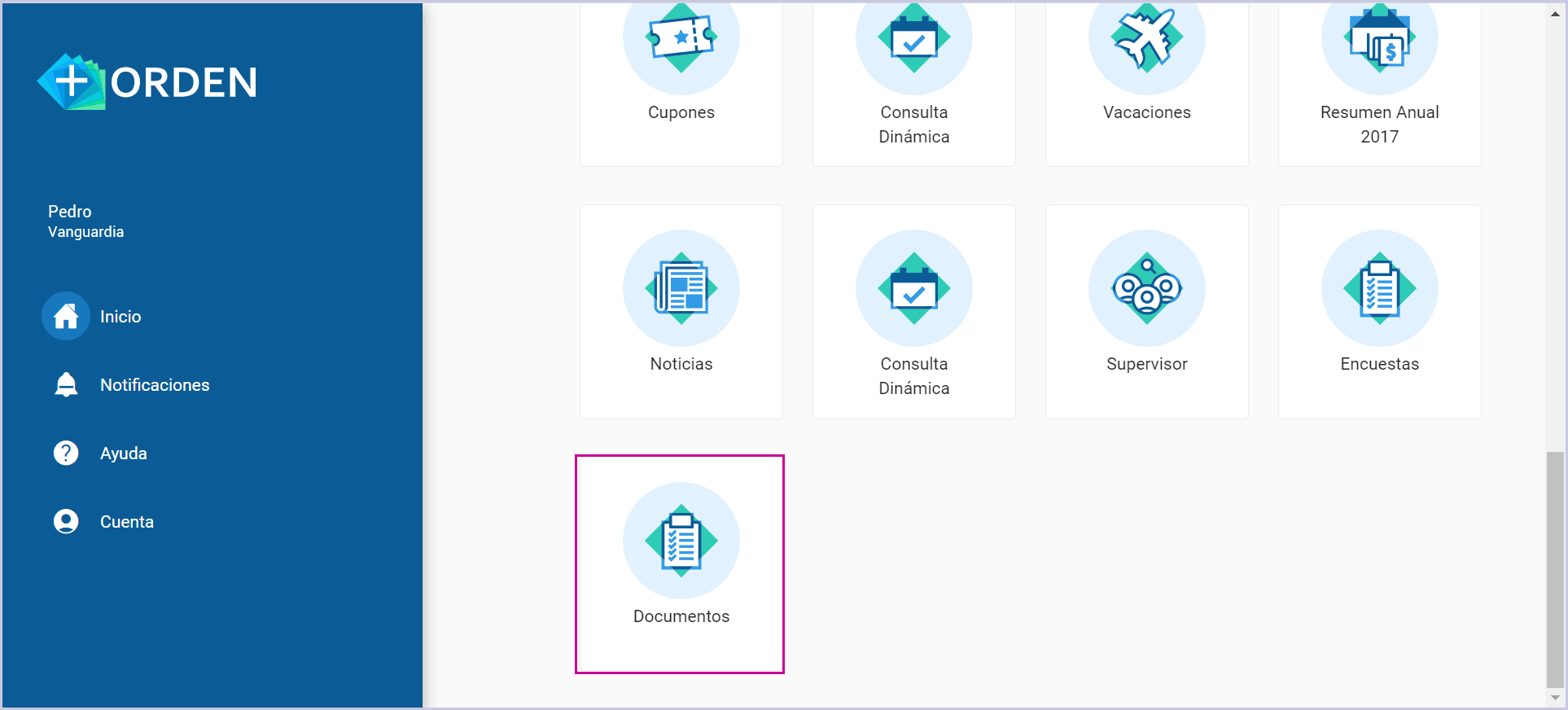
Task: Click the Pedro Vanguardia user name
Action: 85,221
